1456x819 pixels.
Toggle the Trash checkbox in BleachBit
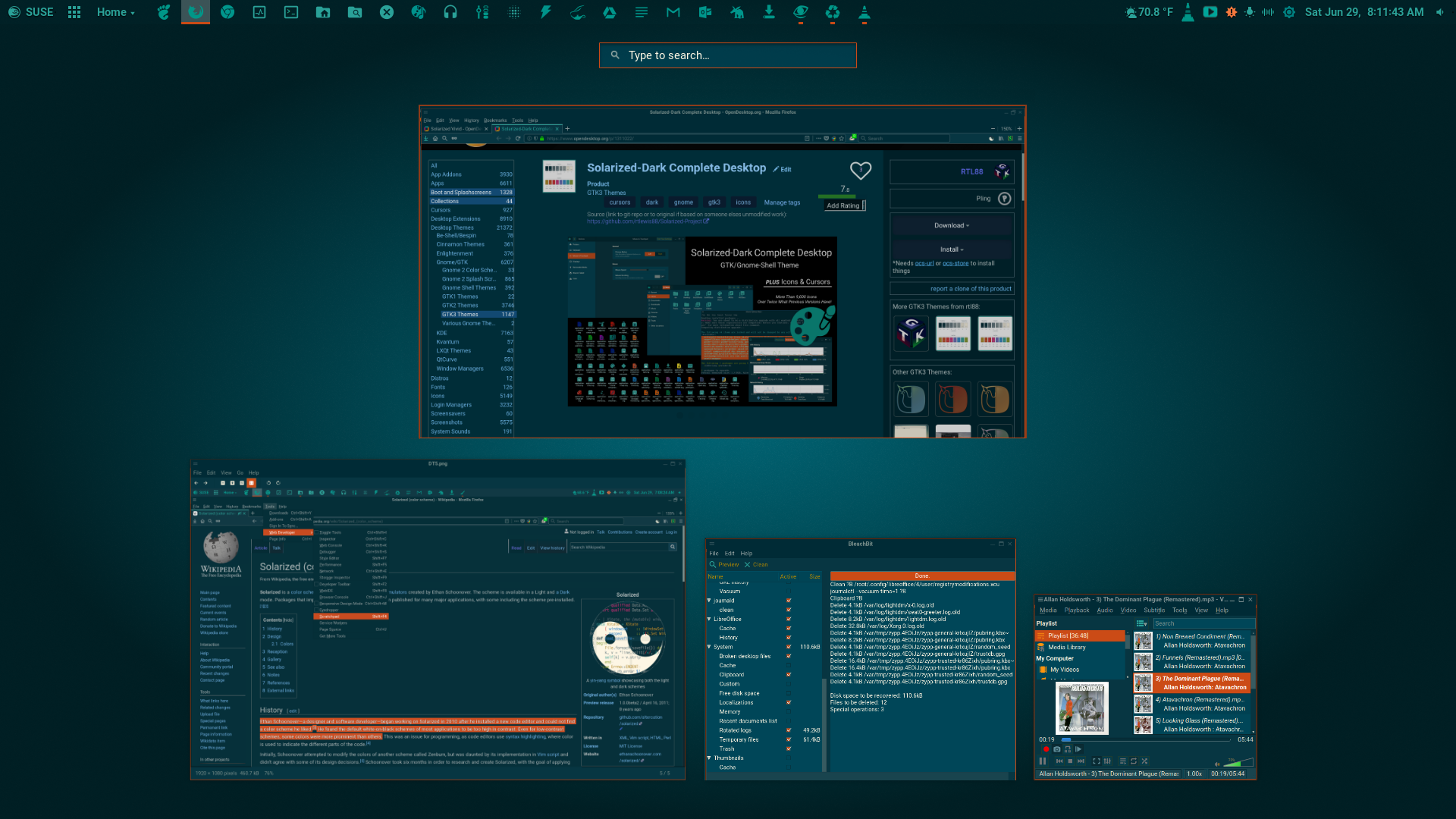[789, 748]
